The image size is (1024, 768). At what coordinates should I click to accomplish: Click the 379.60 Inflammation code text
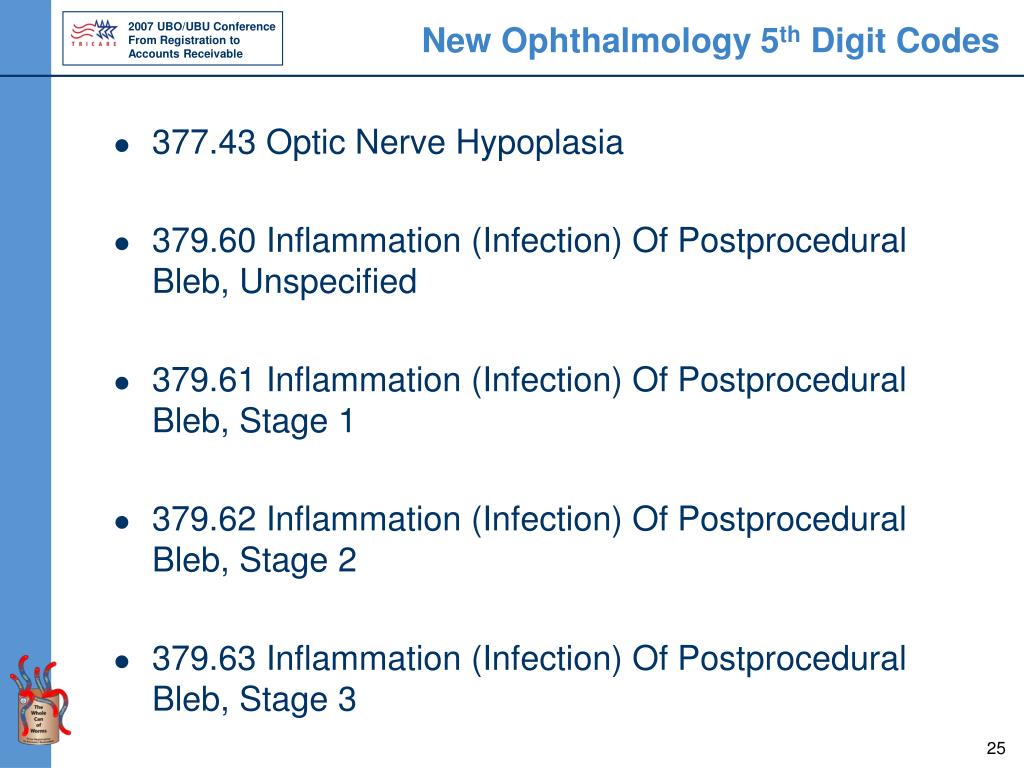pyautogui.click(x=529, y=240)
